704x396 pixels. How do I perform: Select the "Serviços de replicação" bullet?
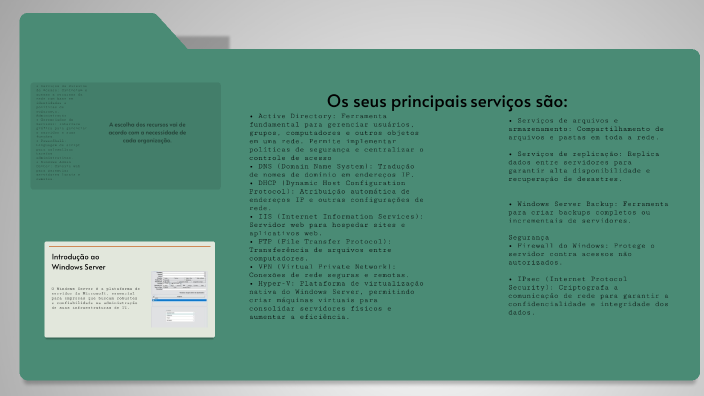[x=584, y=166]
